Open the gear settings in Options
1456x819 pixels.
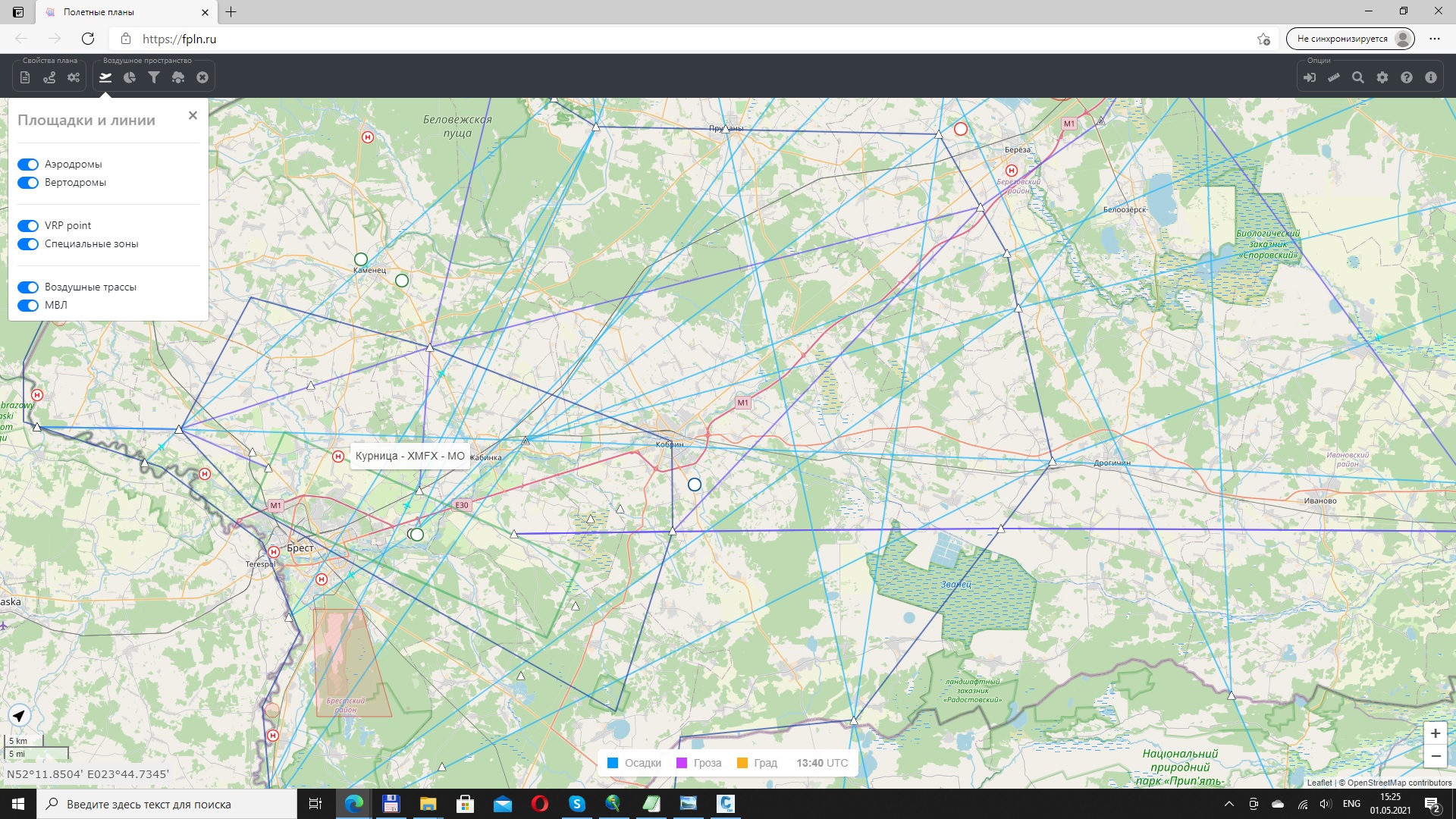coord(1382,77)
